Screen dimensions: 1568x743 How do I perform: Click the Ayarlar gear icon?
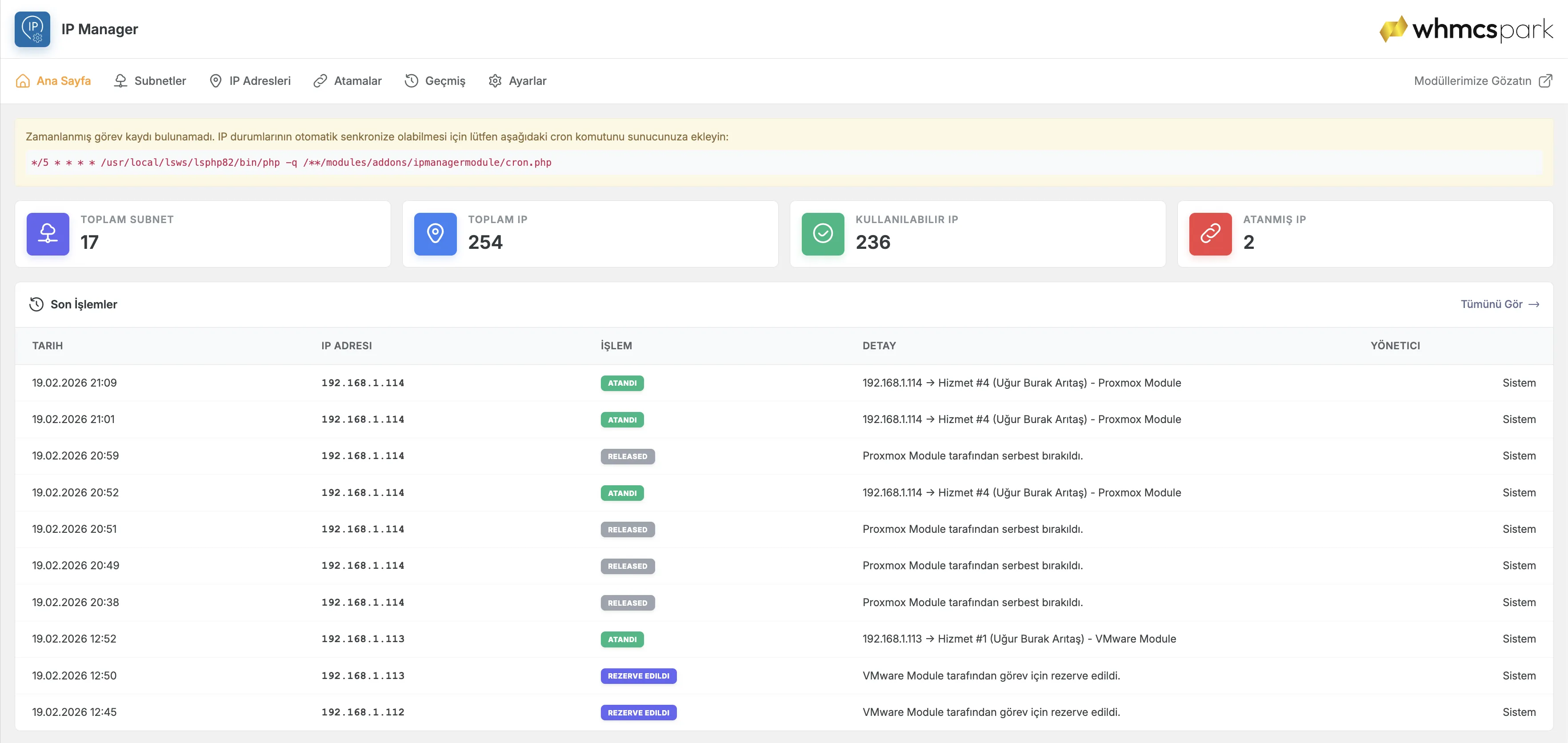pyautogui.click(x=495, y=81)
